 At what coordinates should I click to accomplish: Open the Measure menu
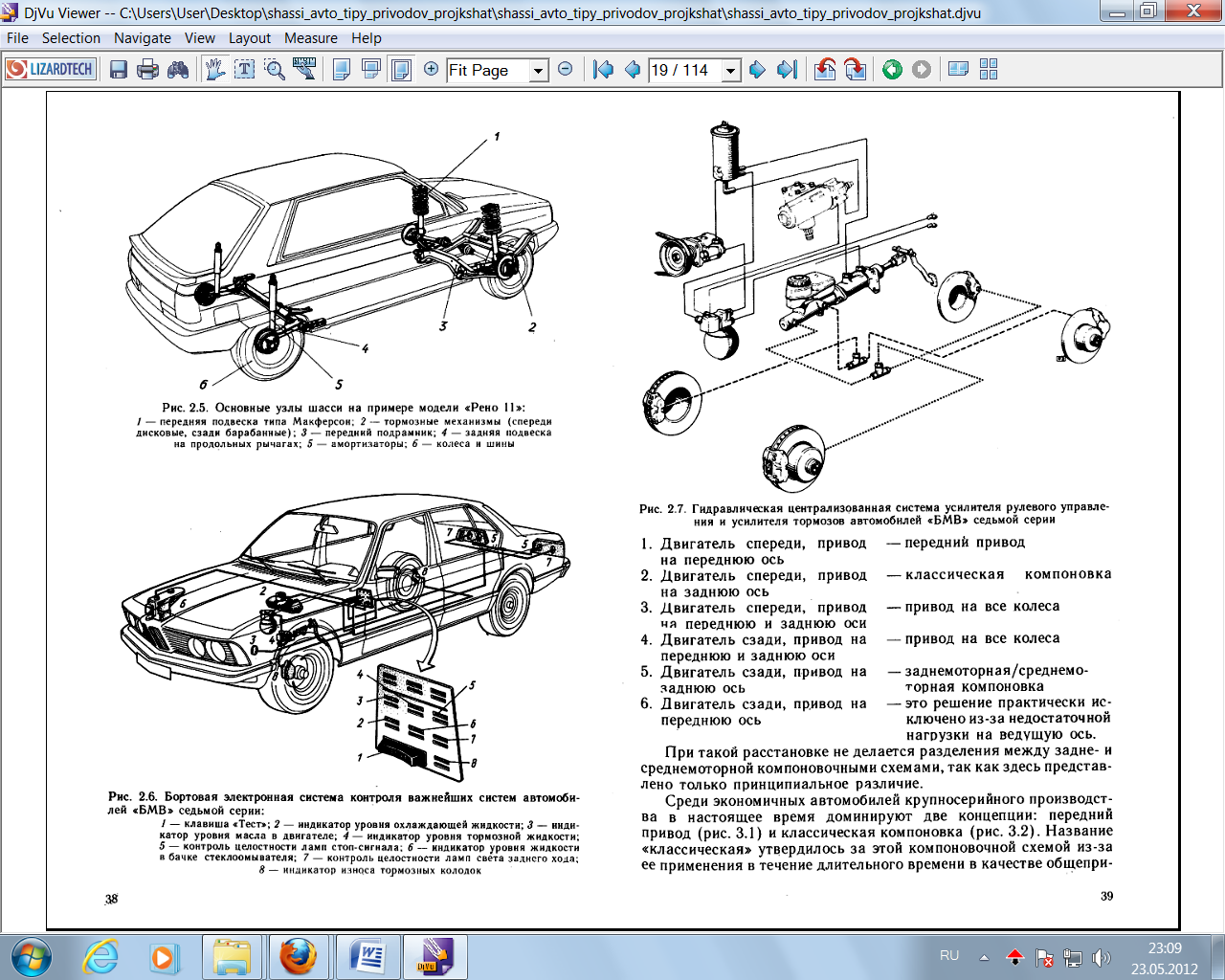tap(311, 38)
